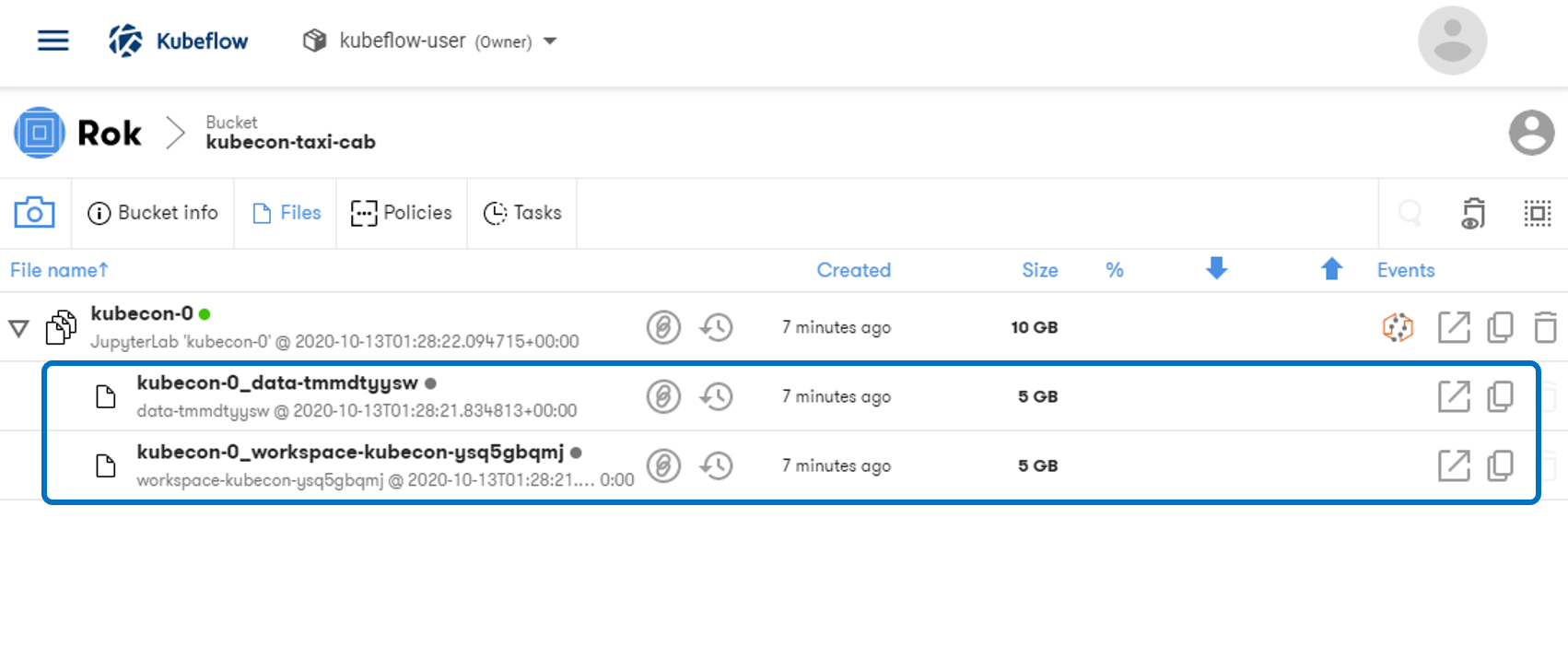Click the kubecon-0 file name

[142, 313]
